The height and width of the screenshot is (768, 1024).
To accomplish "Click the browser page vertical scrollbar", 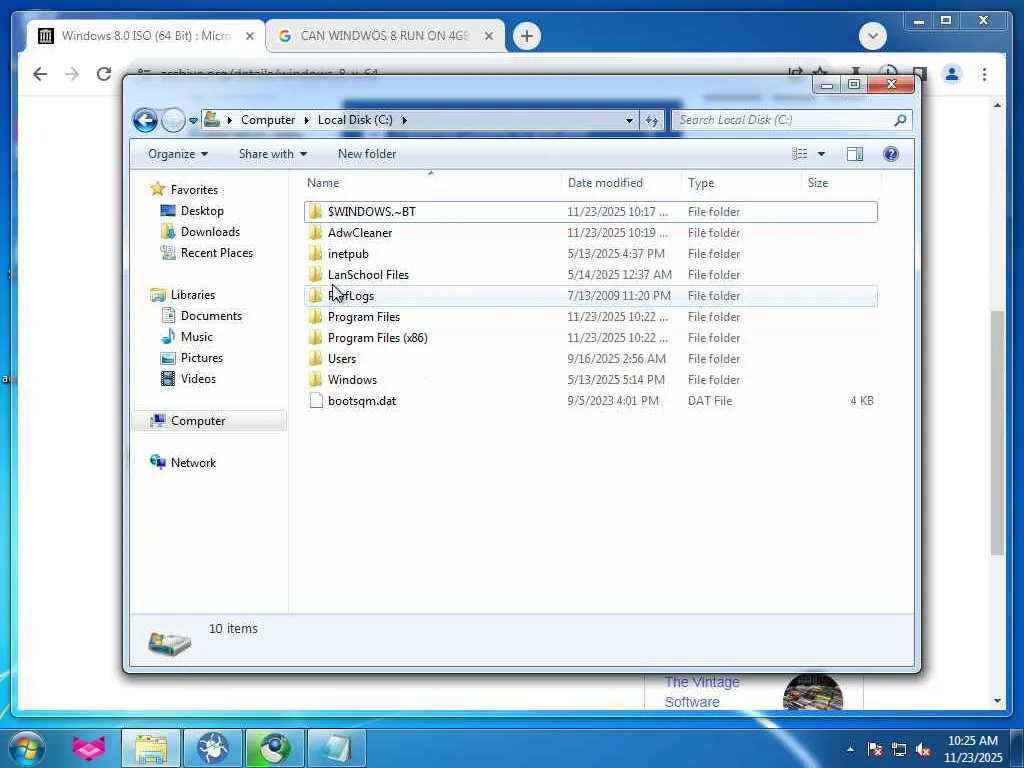I will (997, 433).
